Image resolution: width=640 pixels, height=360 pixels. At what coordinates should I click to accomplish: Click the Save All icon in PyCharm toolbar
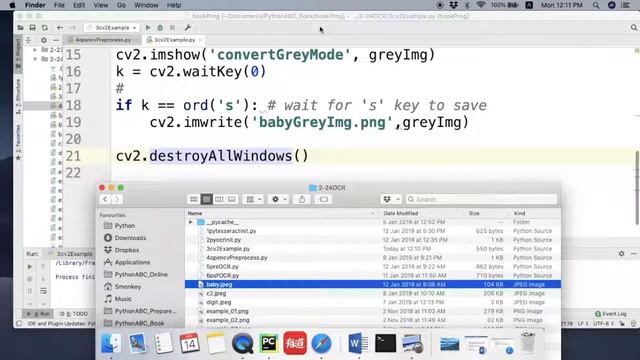coord(32,28)
